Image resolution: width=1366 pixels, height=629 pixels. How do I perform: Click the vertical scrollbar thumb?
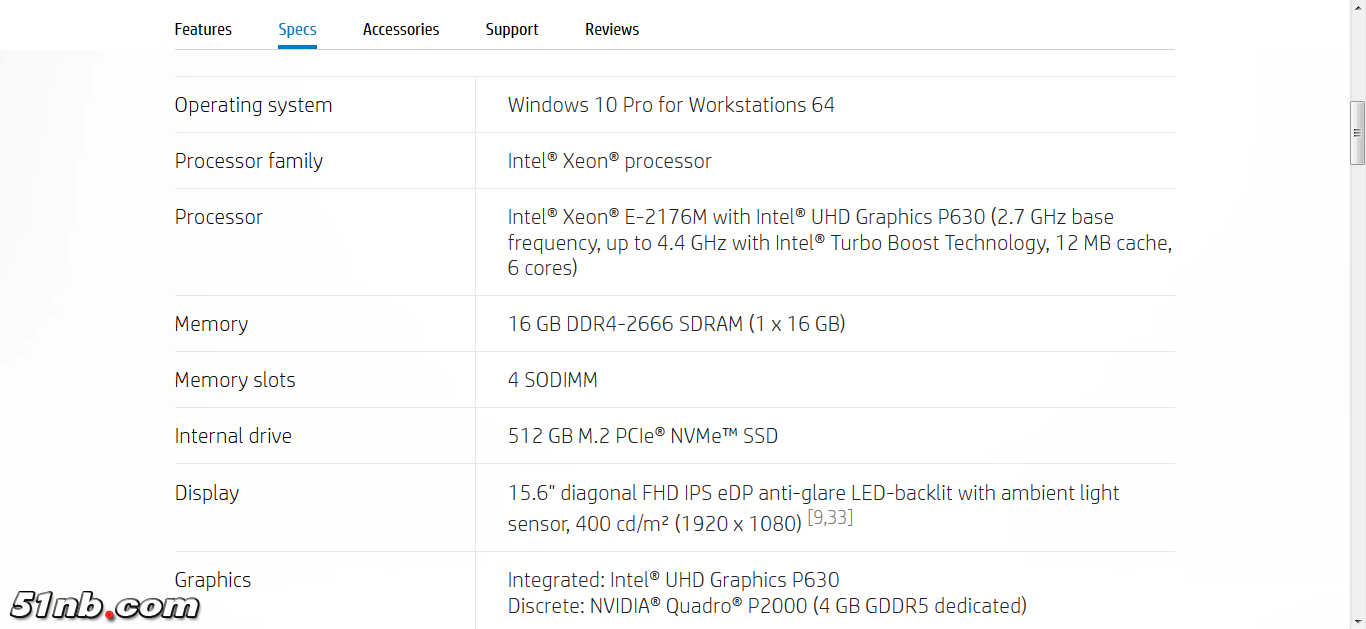click(1357, 132)
